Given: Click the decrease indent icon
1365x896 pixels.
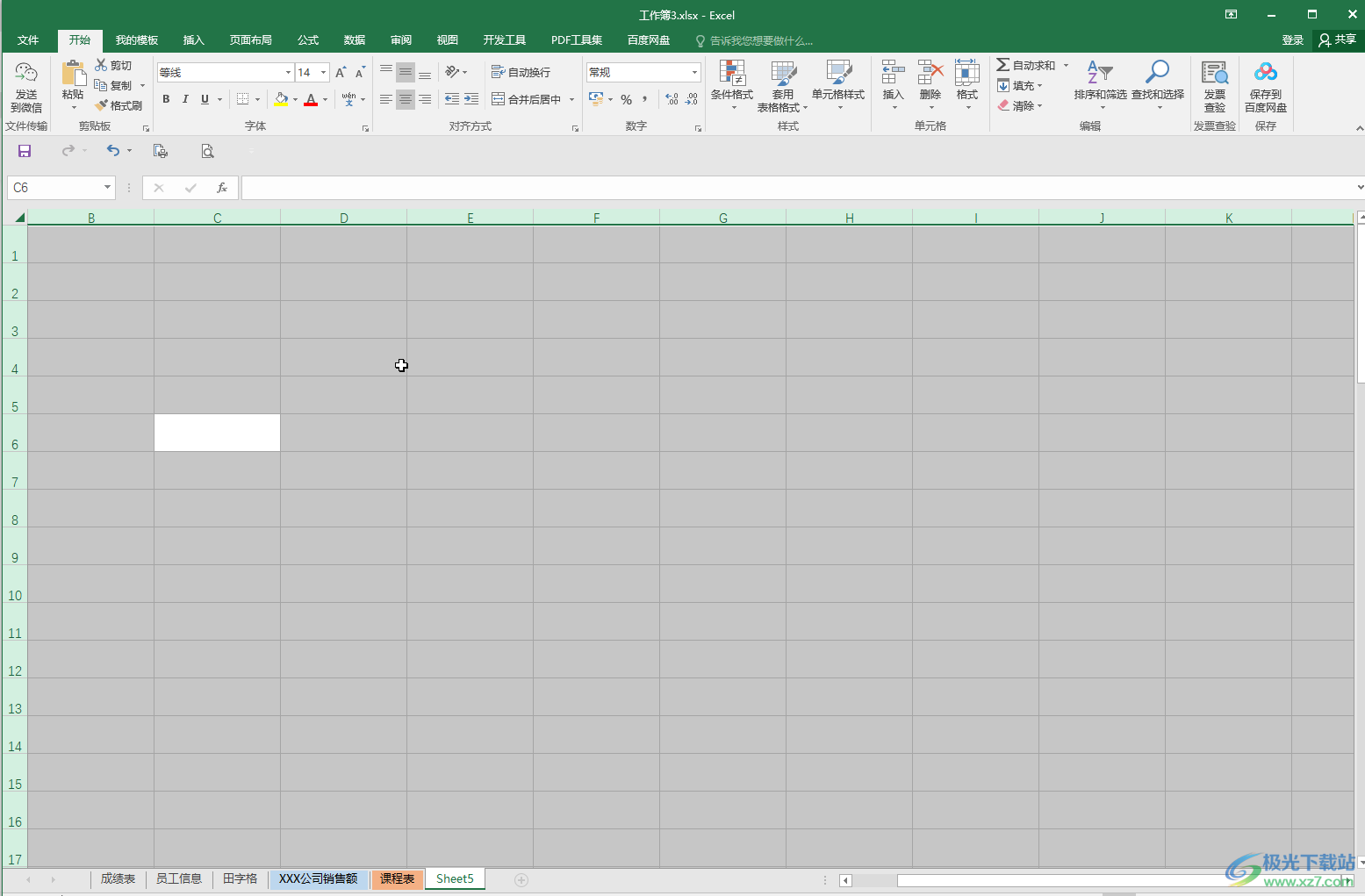Looking at the screenshot, I should pyautogui.click(x=452, y=99).
